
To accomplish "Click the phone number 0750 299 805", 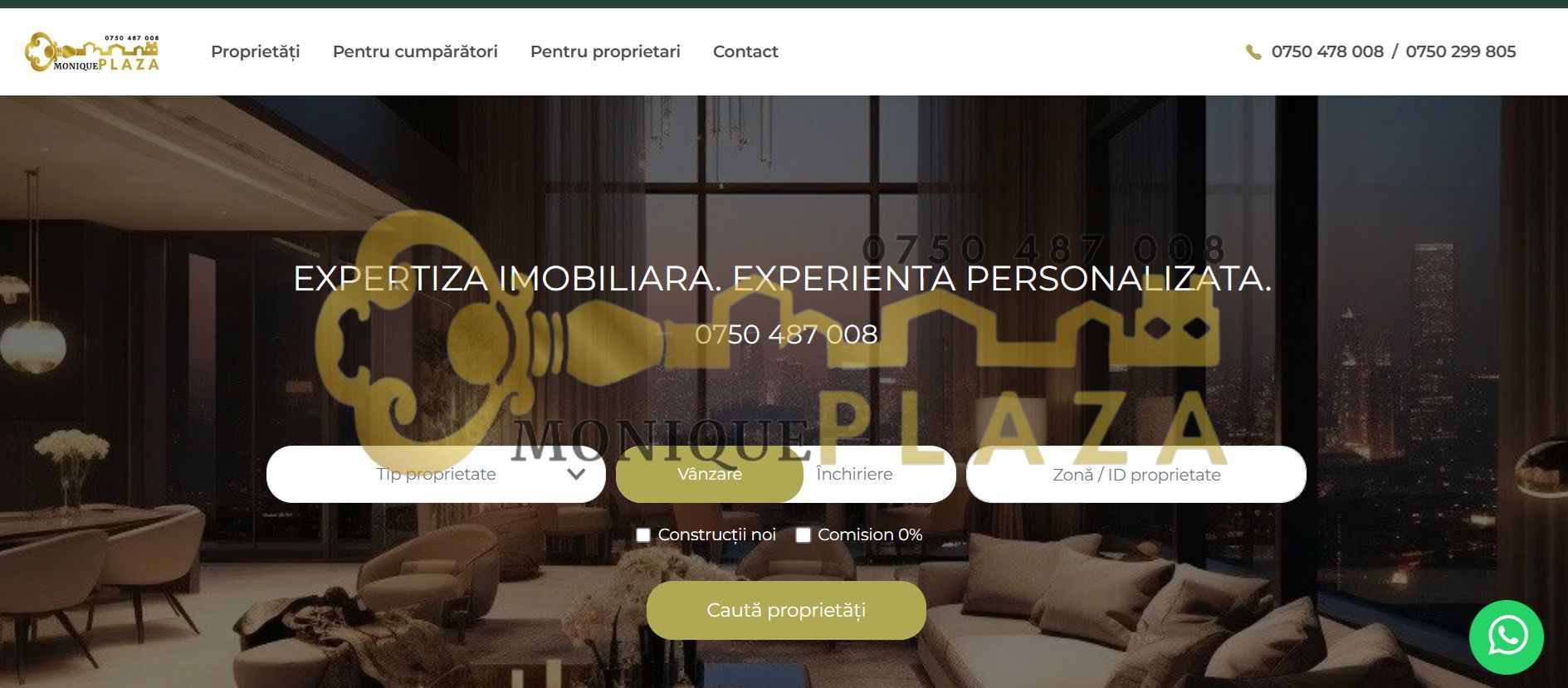I will (1461, 51).
